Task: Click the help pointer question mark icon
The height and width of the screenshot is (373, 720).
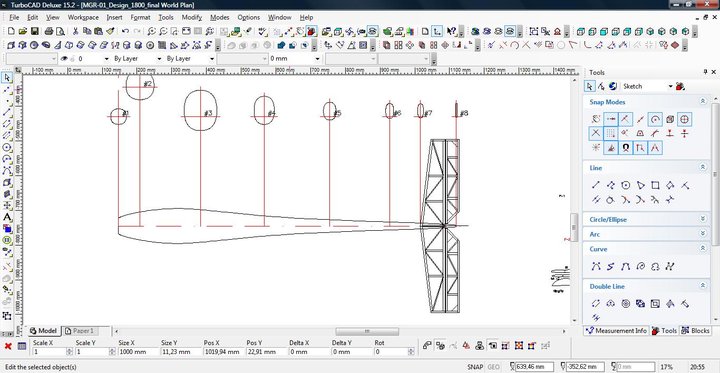Action: 451,31
